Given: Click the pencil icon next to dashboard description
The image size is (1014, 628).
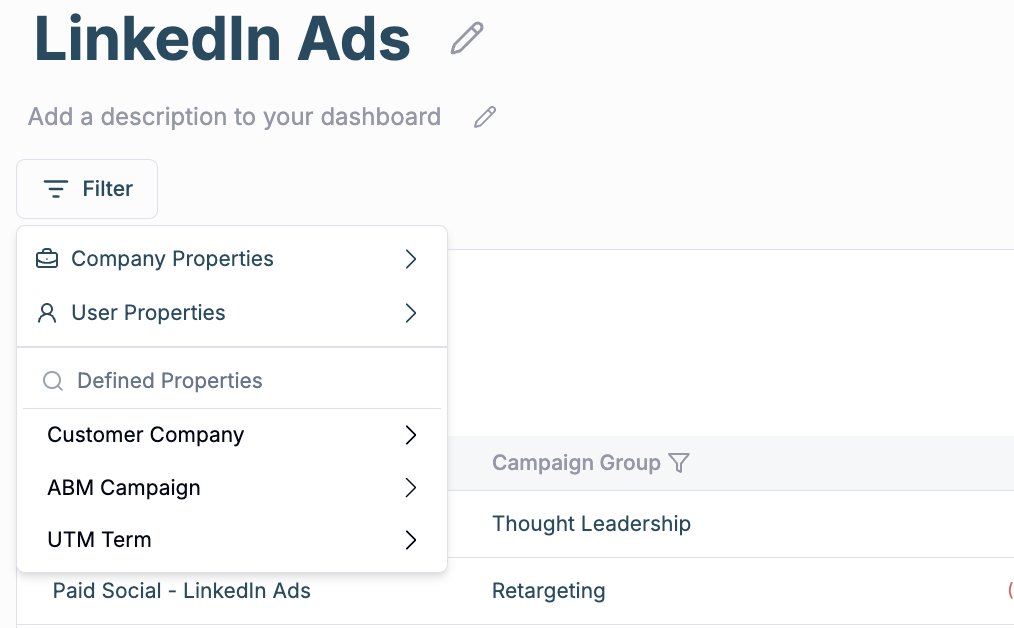Looking at the screenshot, I should [485, 117].
